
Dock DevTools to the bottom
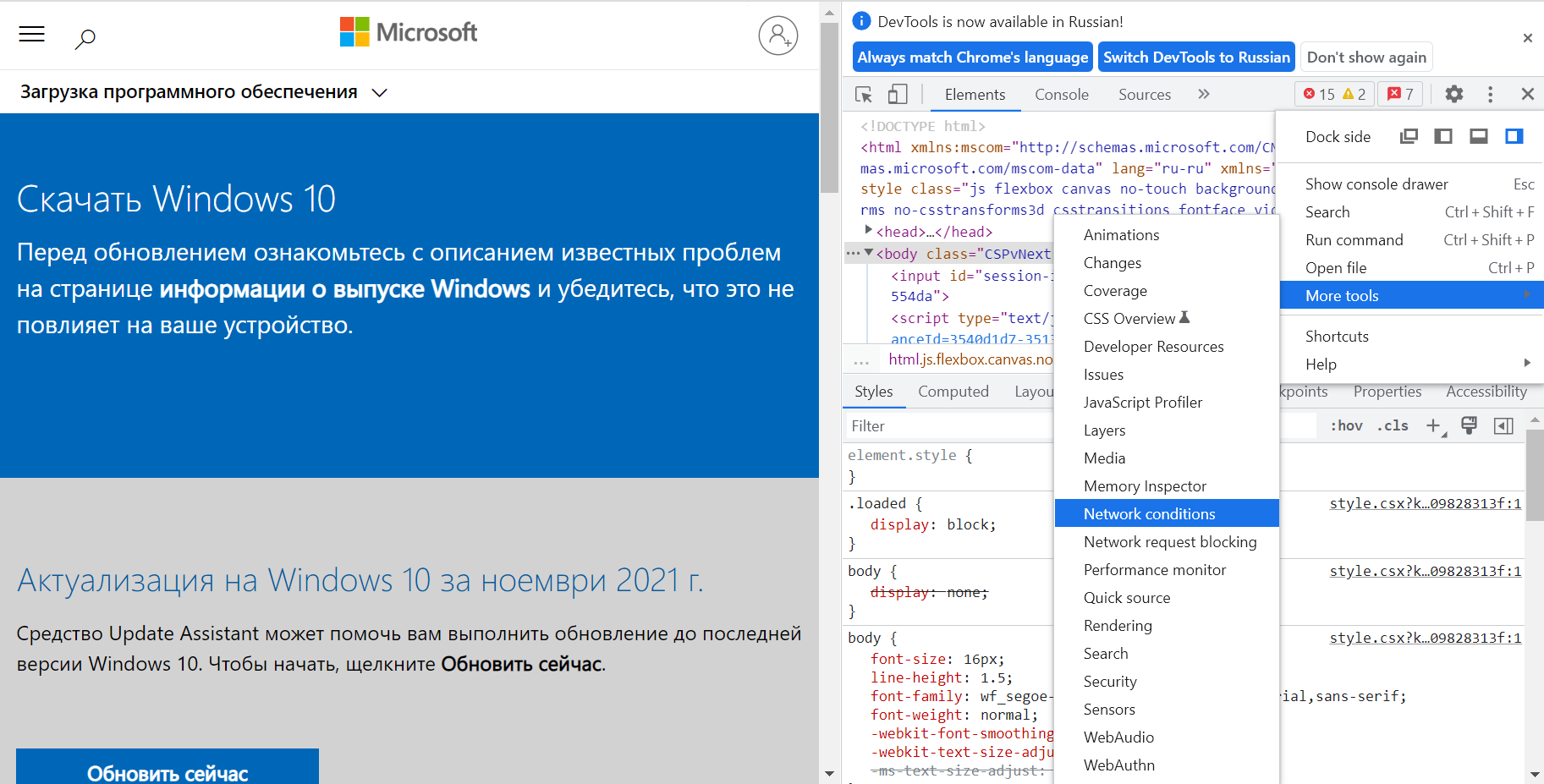tap(1478, 136)
